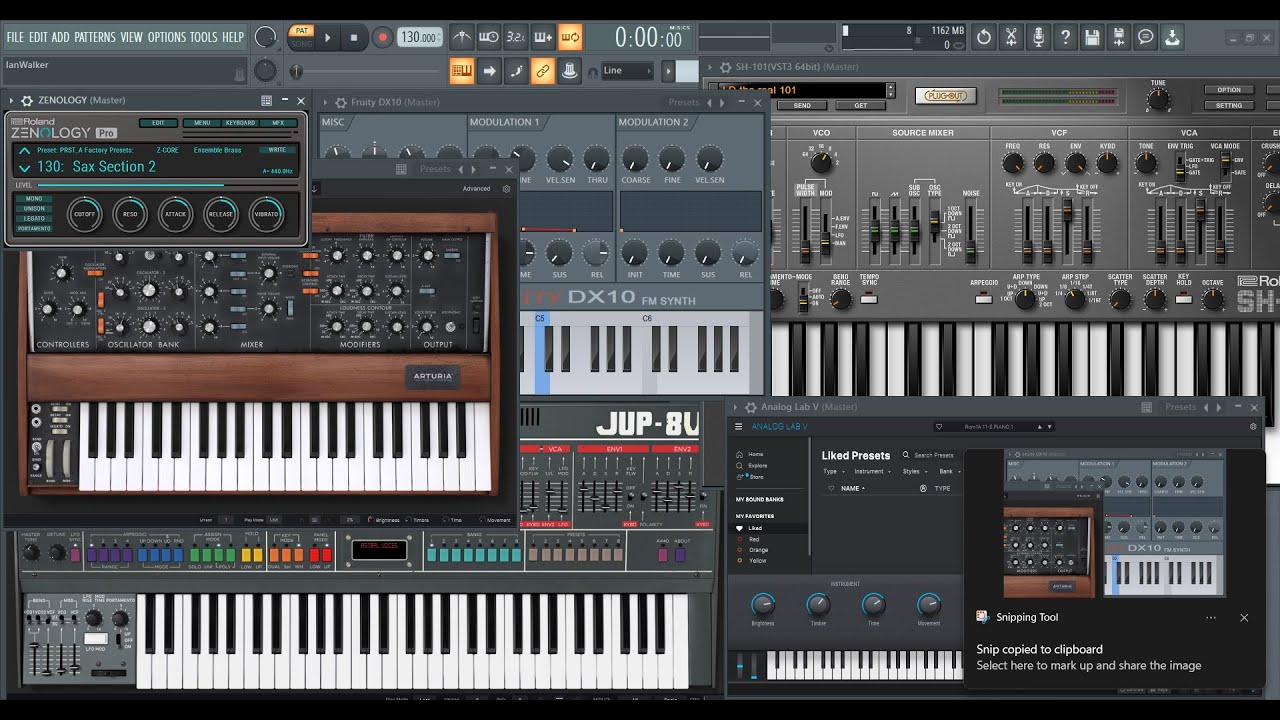Viewport: 1280px width, 720px height.
Task: Click the save project floppy icon
Action: tap(1092, 38)
